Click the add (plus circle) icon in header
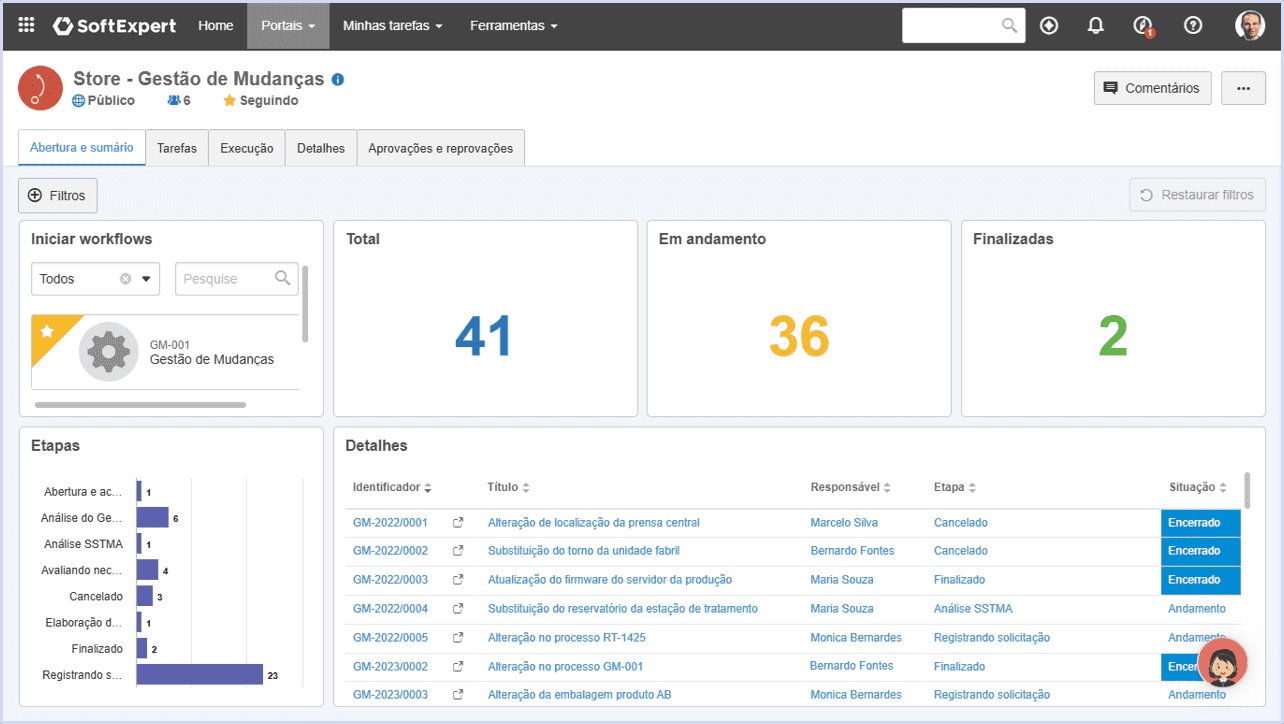This screenshot has width=1284, height=724. tap(1049, 26)
